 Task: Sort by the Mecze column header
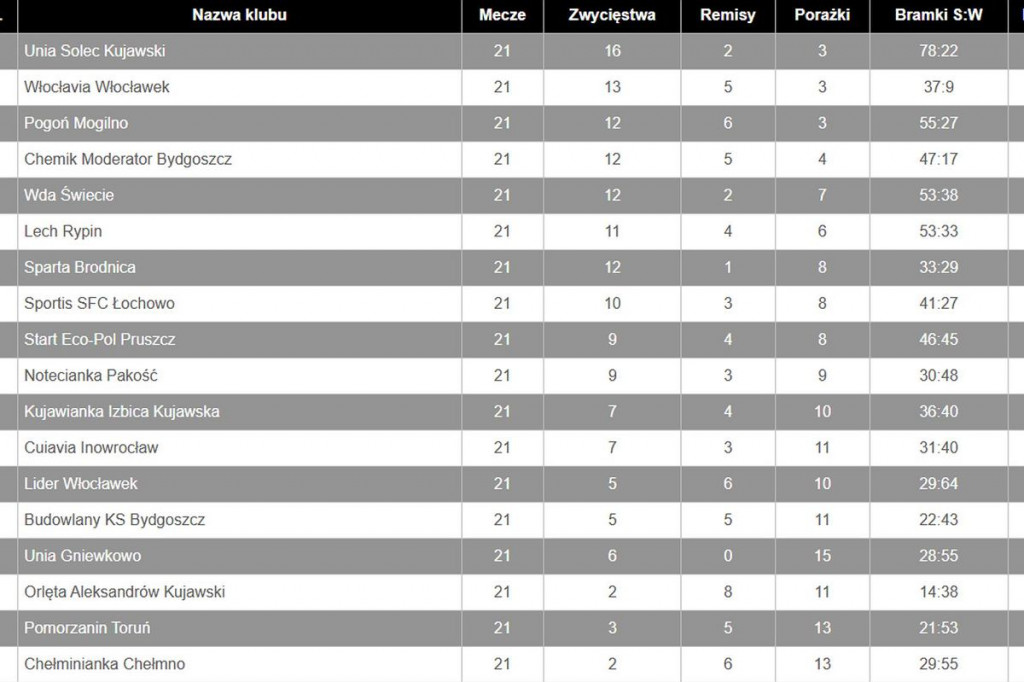(502, 15)
